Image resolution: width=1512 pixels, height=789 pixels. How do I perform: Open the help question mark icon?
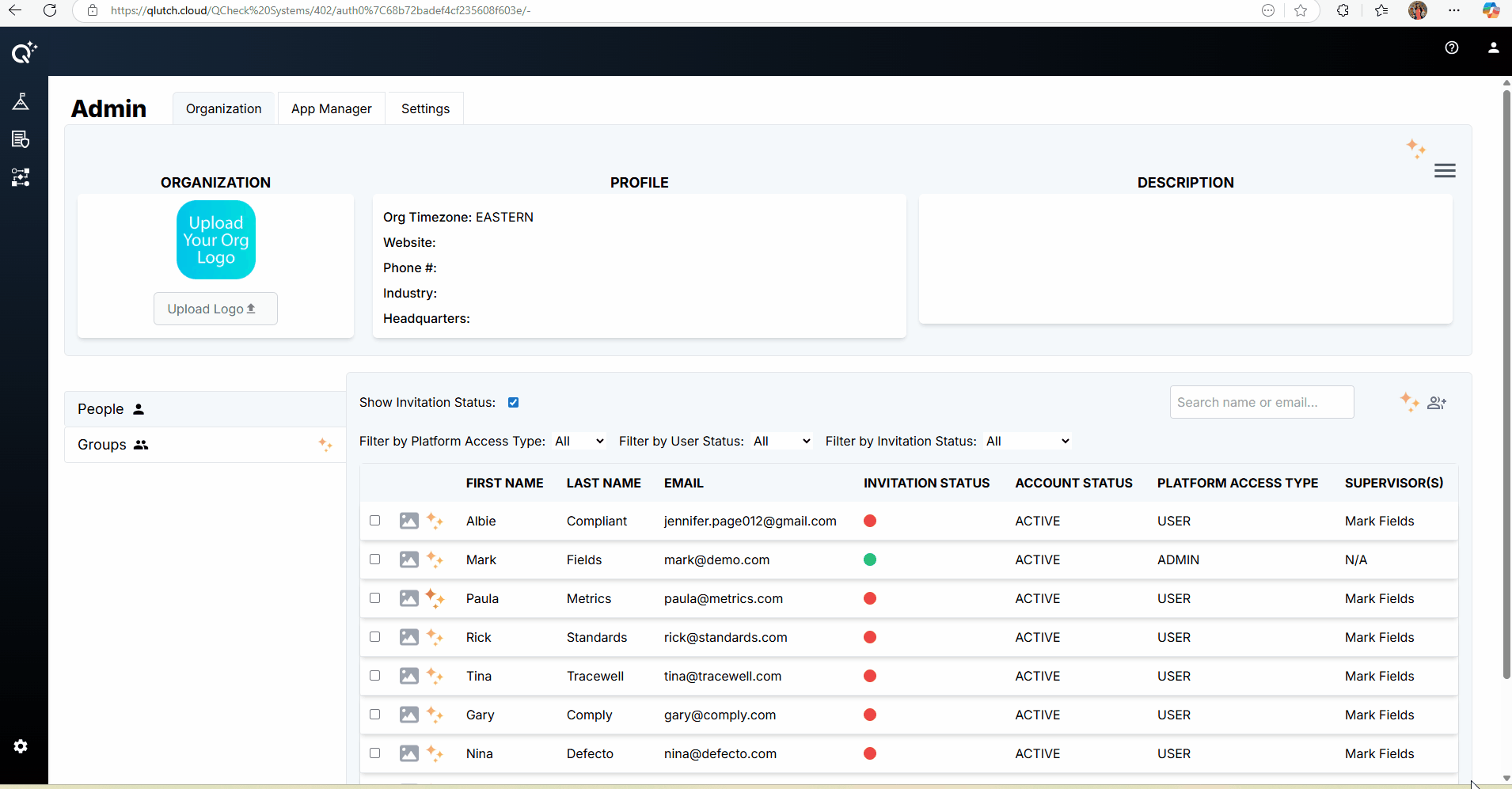[x=1451, y=47]
